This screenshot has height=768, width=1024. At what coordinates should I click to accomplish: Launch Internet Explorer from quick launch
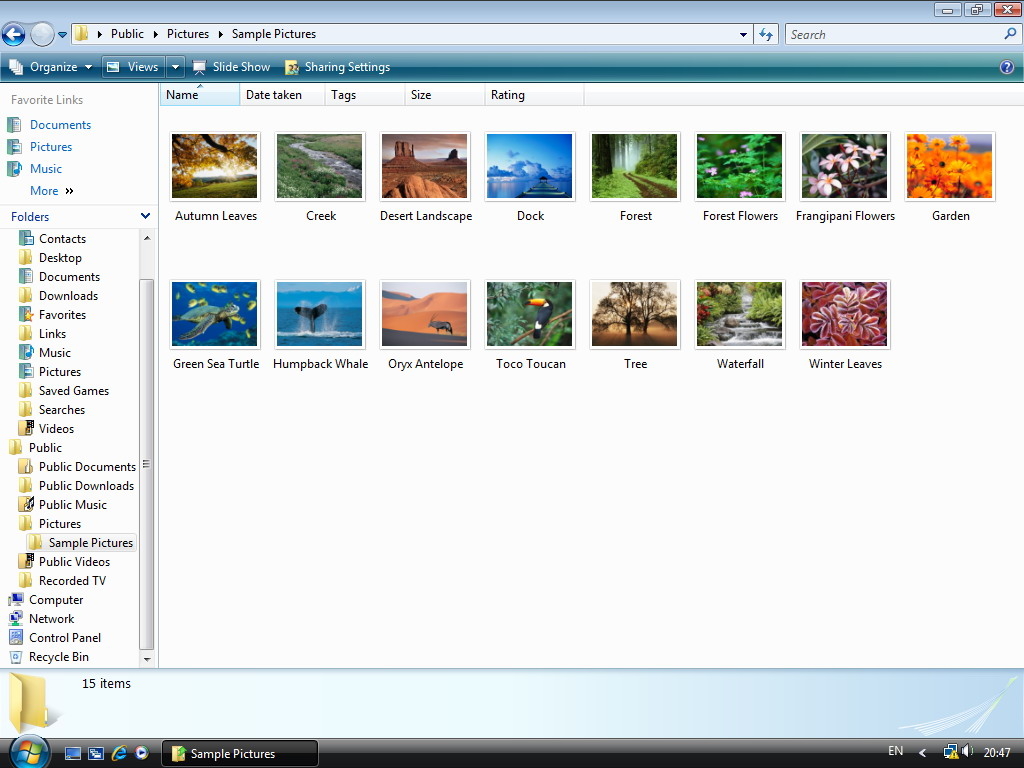pos(119,753)
